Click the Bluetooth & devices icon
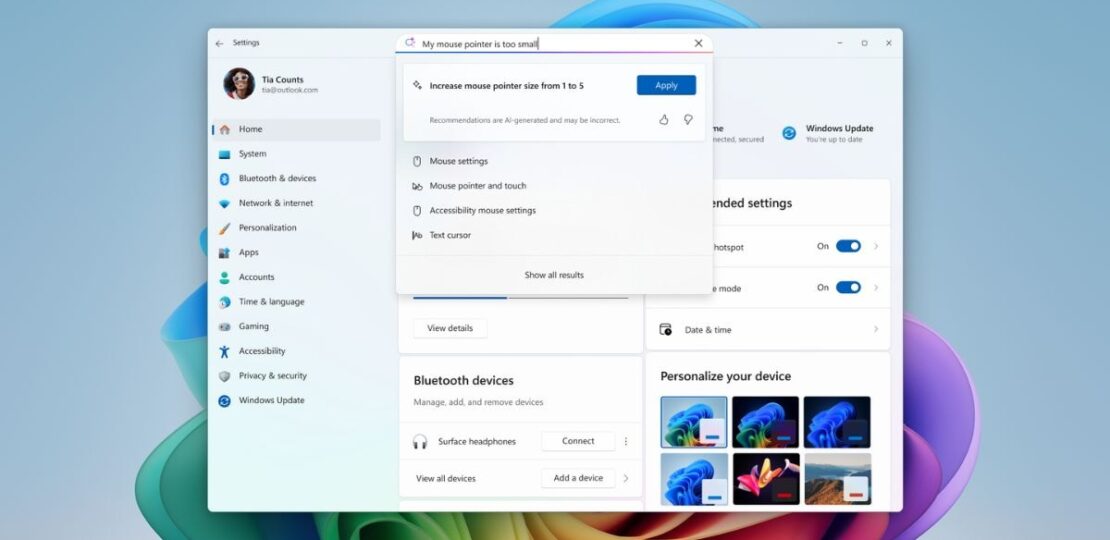 click(224, 179)
